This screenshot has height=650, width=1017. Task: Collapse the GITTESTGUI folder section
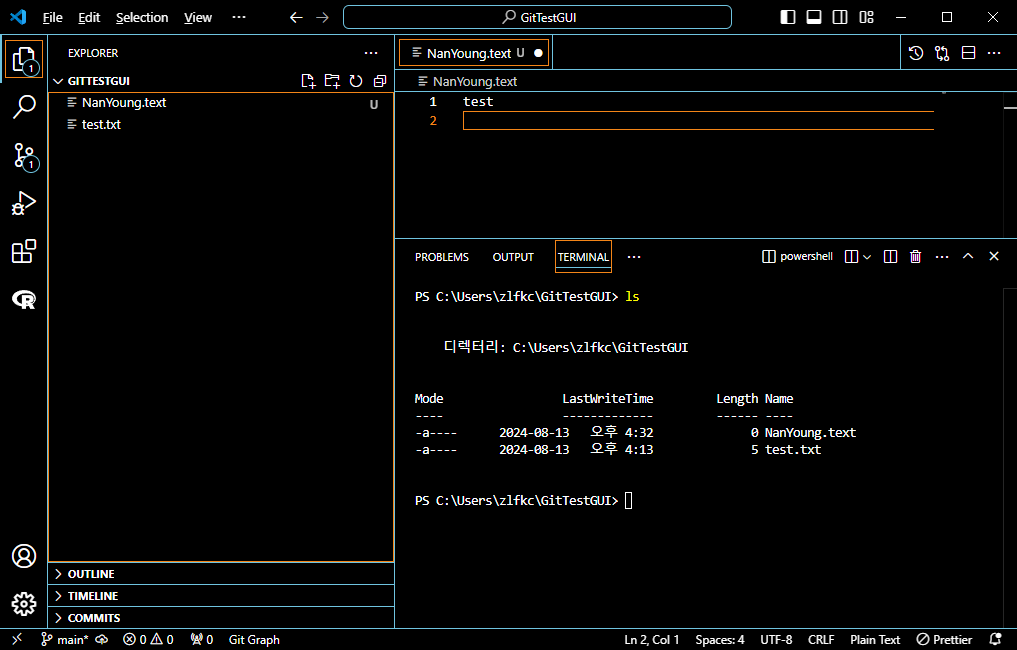click(99, 81)
